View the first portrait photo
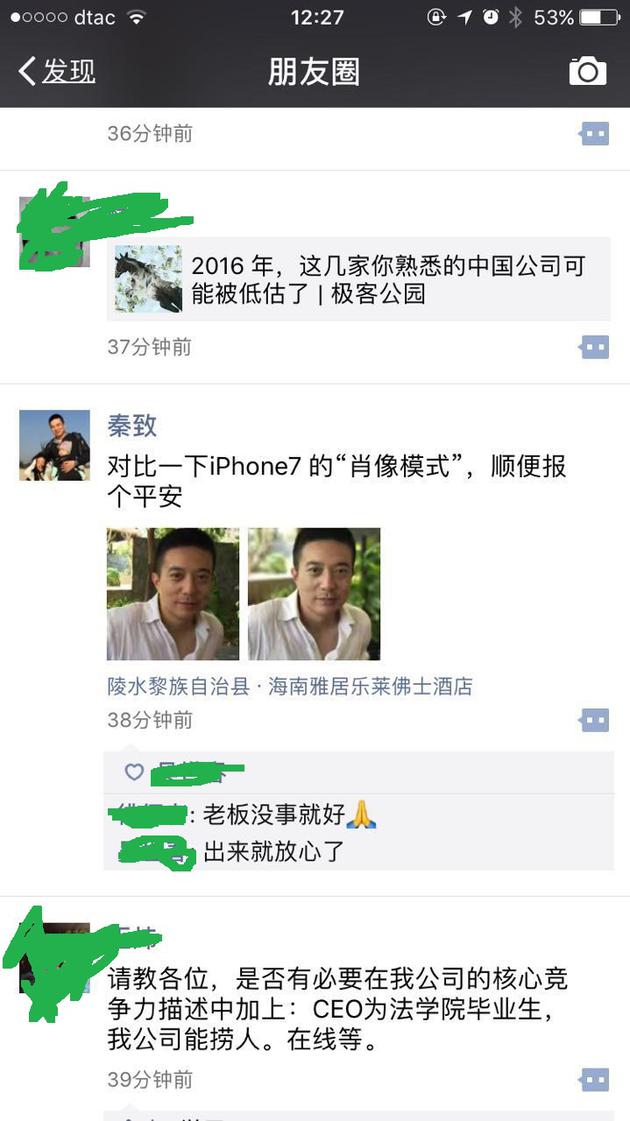 pos(173,593)
